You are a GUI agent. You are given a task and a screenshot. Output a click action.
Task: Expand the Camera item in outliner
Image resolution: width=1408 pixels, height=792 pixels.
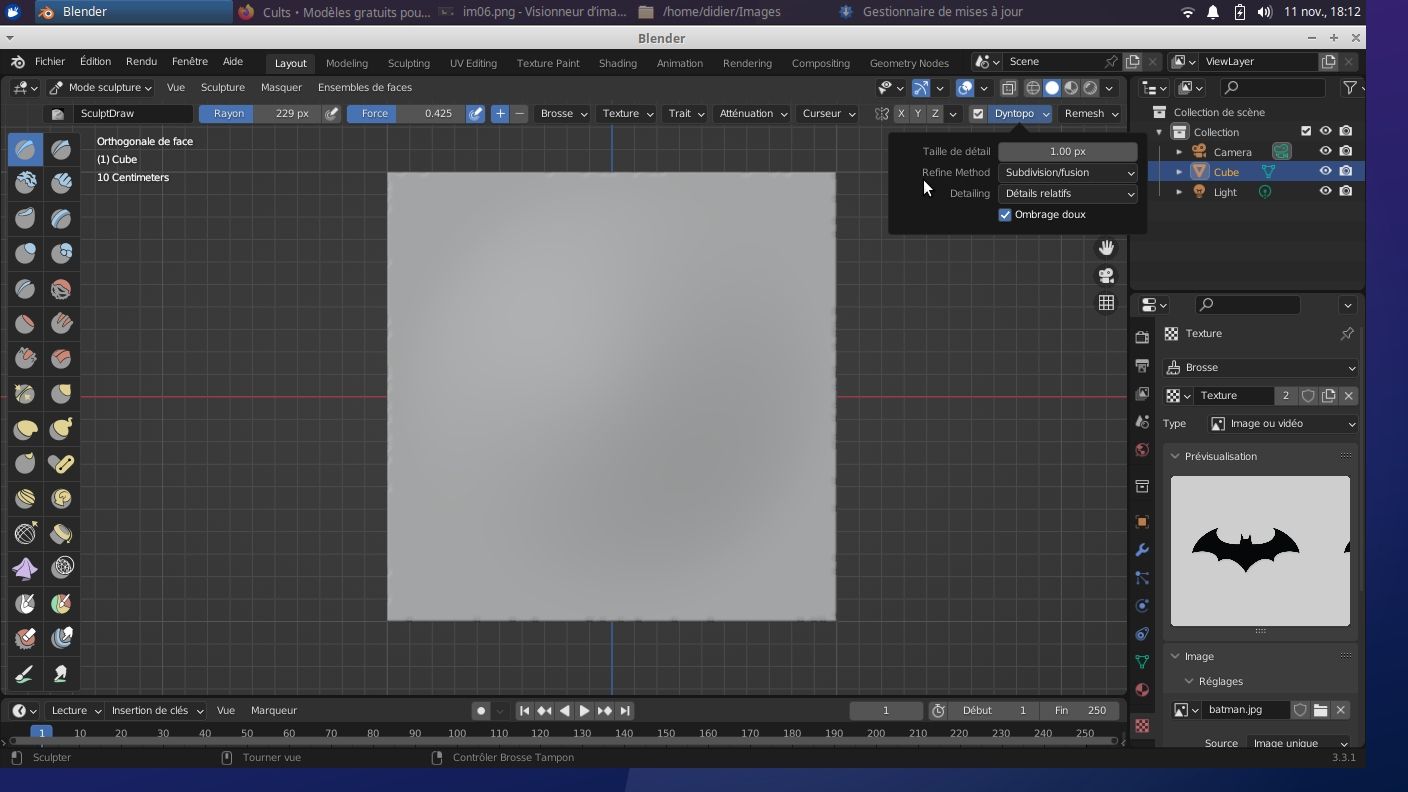[1179, 152]
